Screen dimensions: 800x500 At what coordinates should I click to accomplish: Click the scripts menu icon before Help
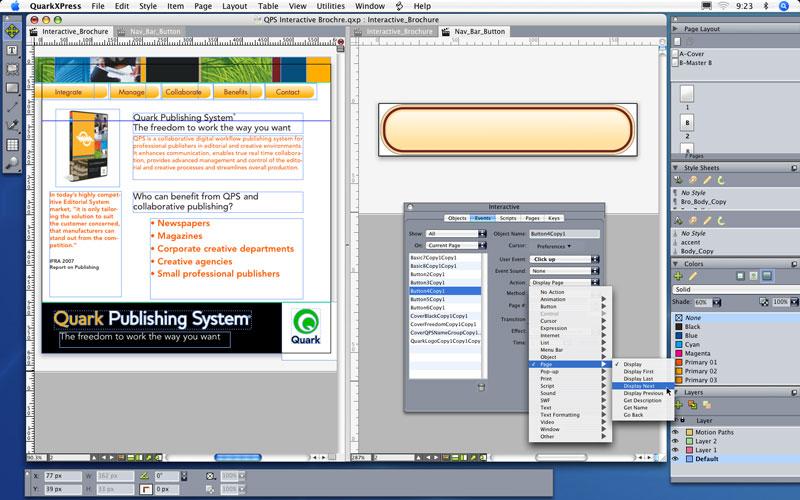point(399,6)
